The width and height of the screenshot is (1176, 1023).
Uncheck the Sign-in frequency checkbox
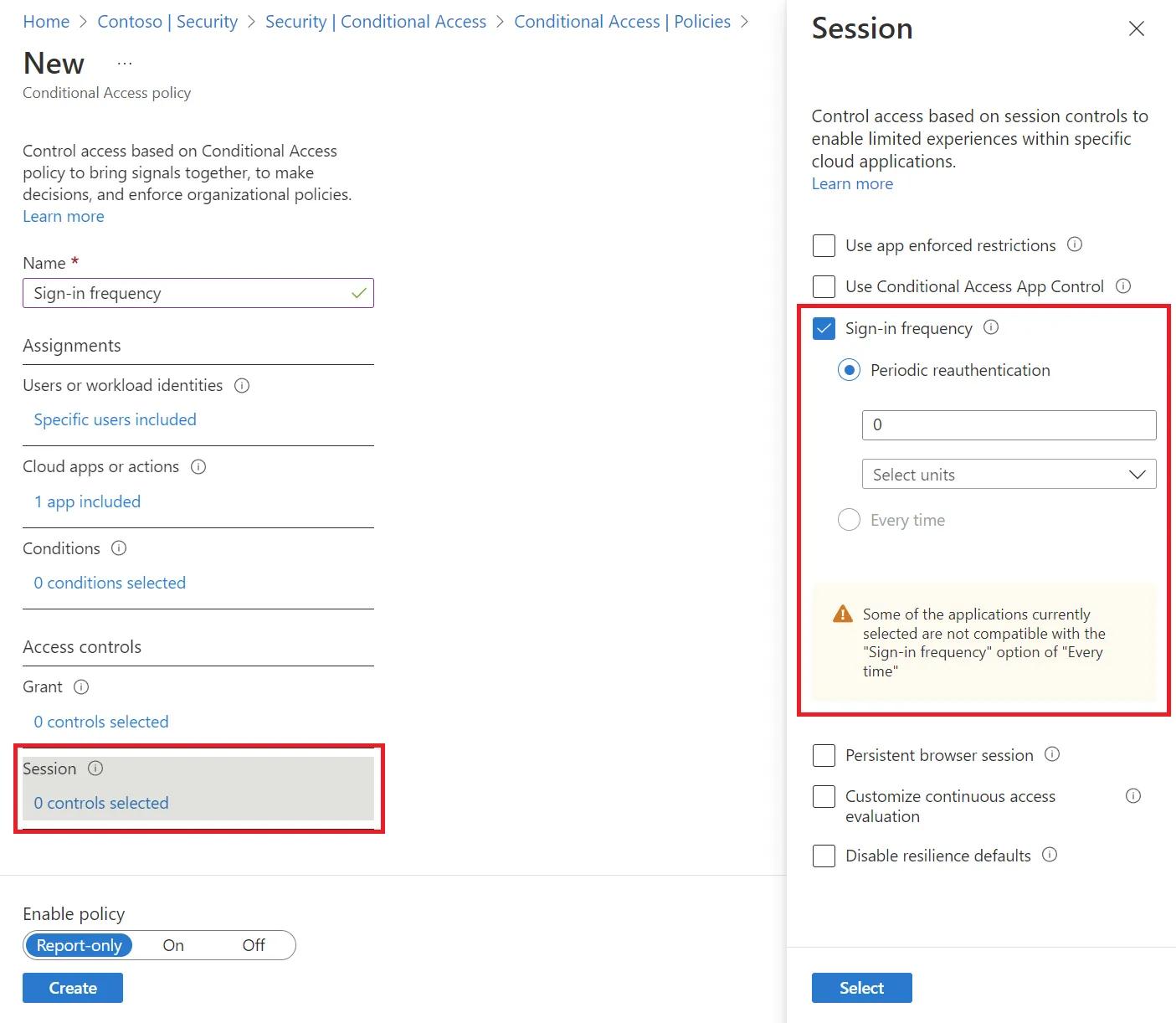(x=824, y=328)
